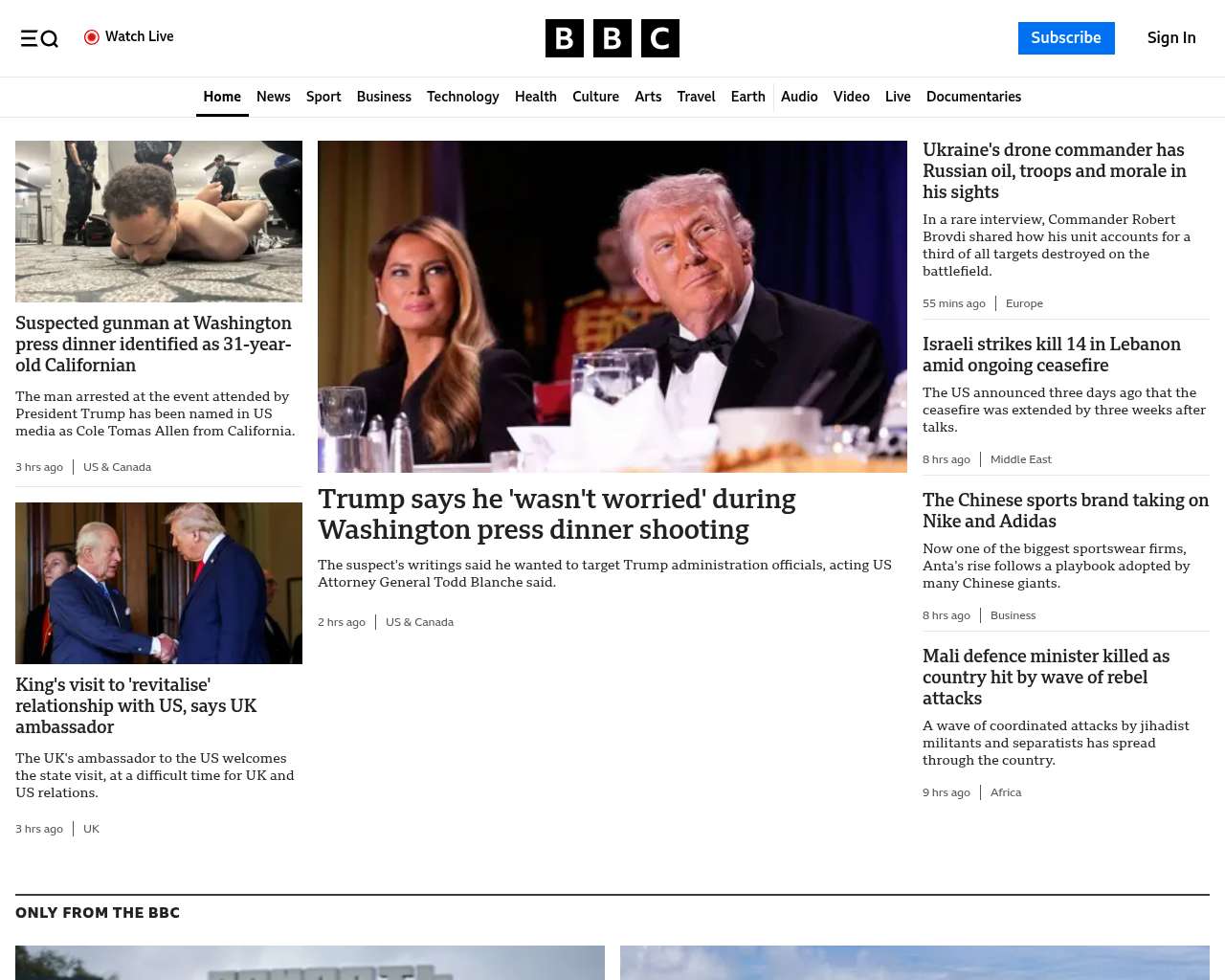
Task: Click 'The US announced three days ago' summary
Action: [x=1064, y=410]
